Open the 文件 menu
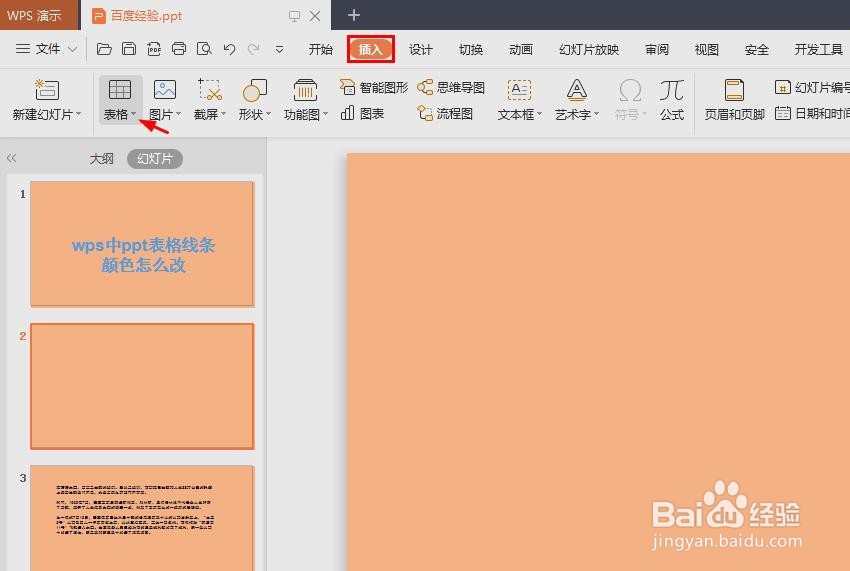The height and width of the screenshot is (571, 850). point(46,49)
